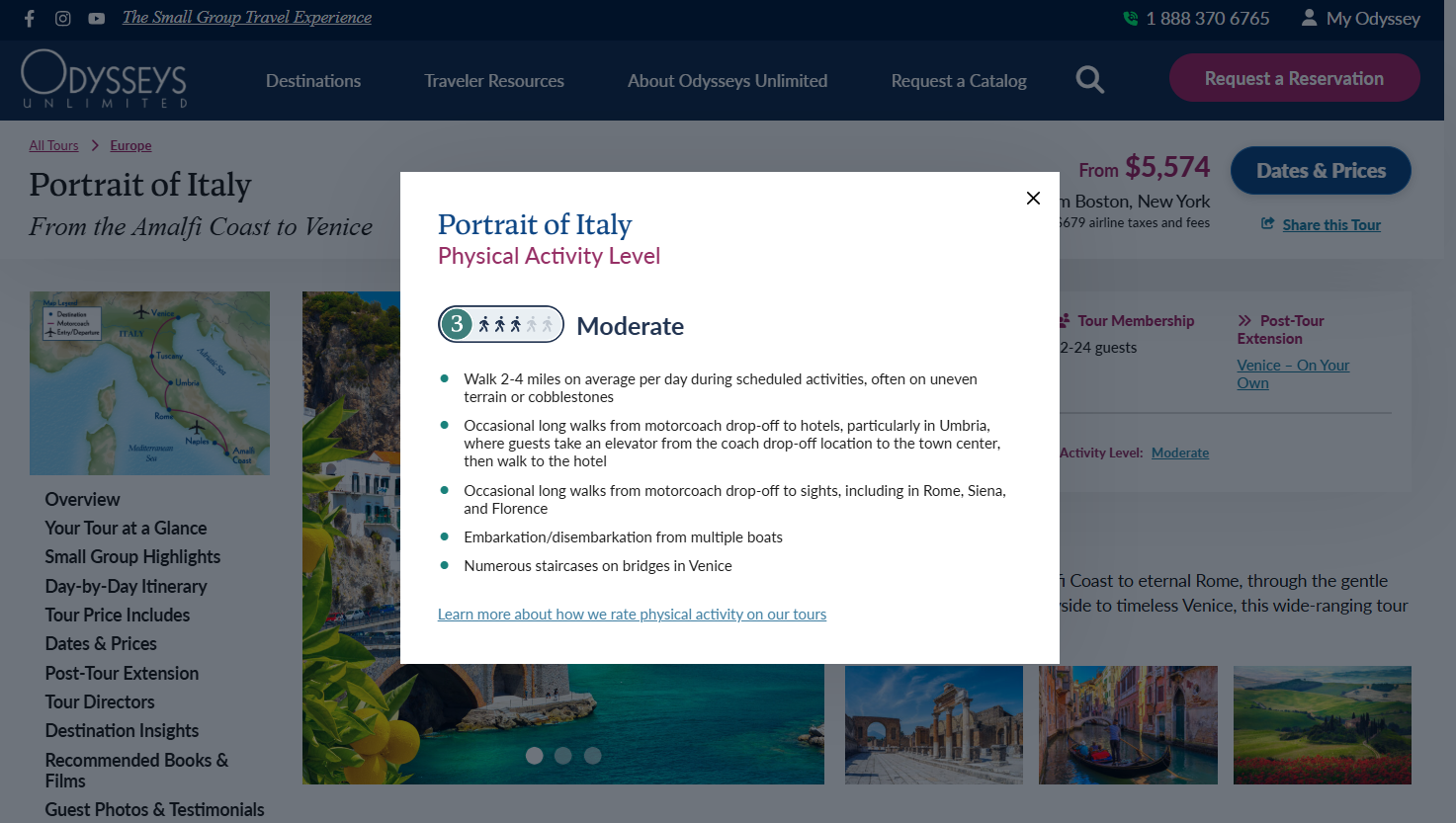Open the Venice gondola photo thumbnail
The height and width of the screenshot is (823, 1456).
(x=1128, y=725)
